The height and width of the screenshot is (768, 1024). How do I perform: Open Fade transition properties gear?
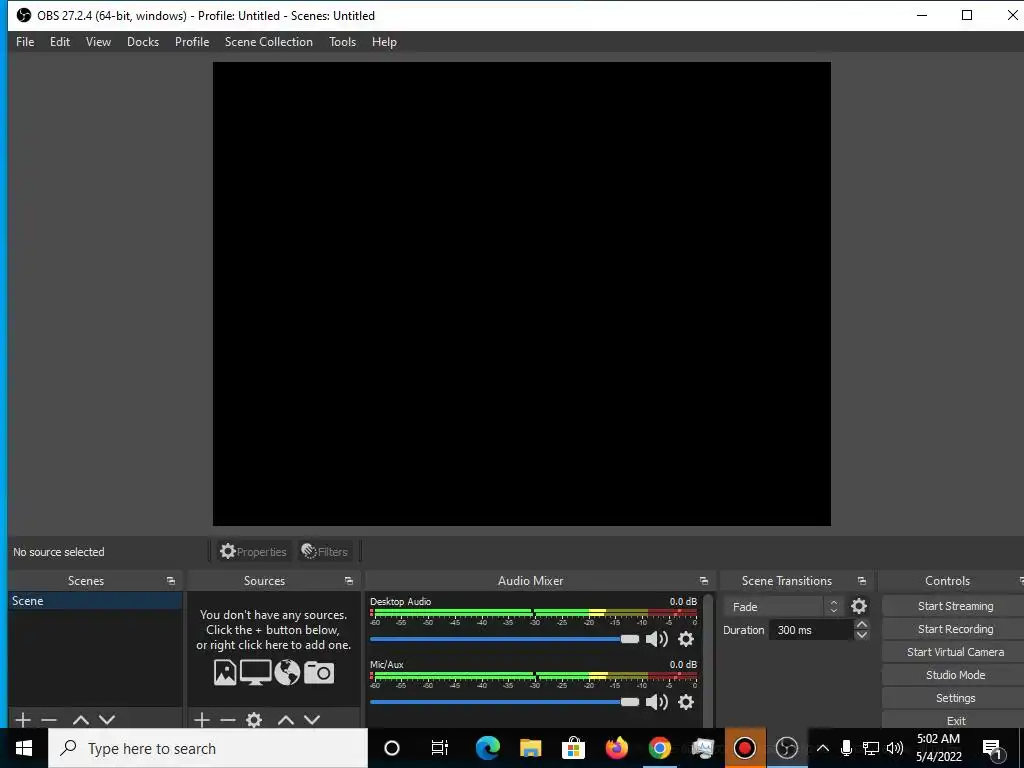coord(859,606)
